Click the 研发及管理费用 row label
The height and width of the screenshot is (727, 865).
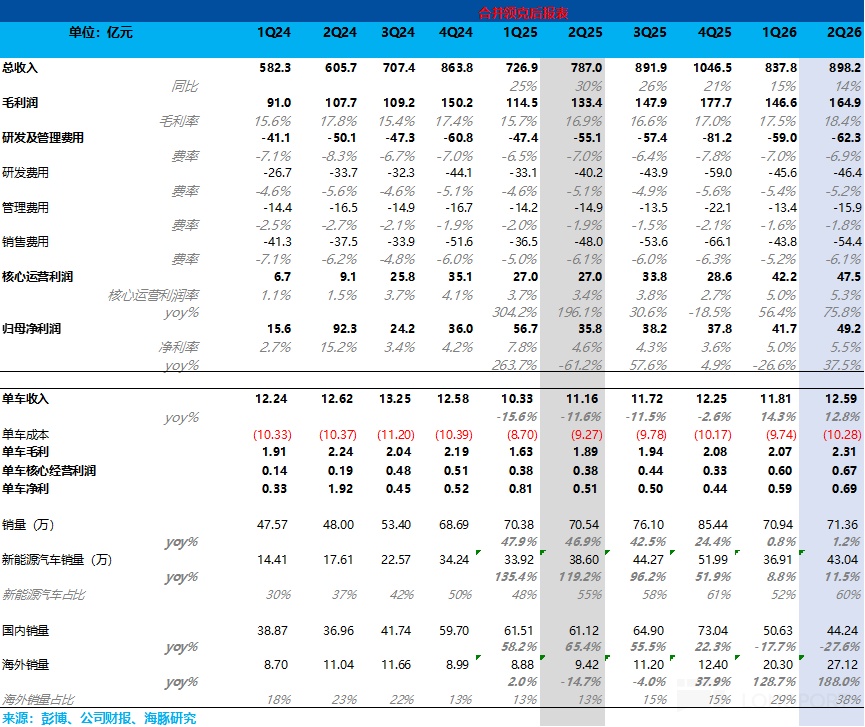tap(42, 138)
